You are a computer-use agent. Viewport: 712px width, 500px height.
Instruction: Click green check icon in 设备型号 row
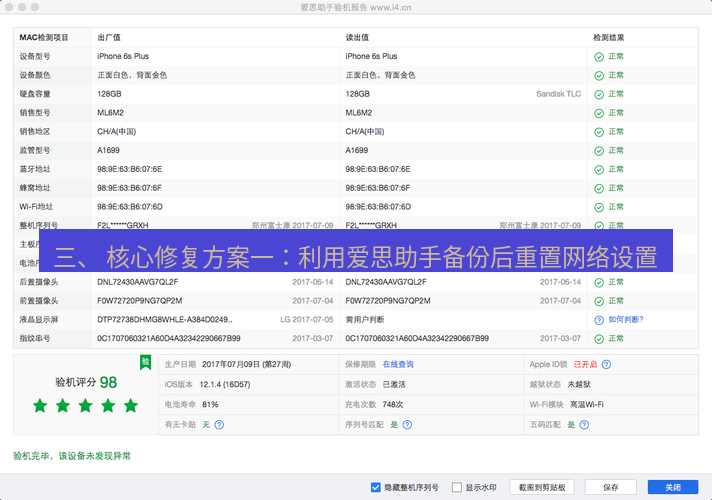[599, 57]
